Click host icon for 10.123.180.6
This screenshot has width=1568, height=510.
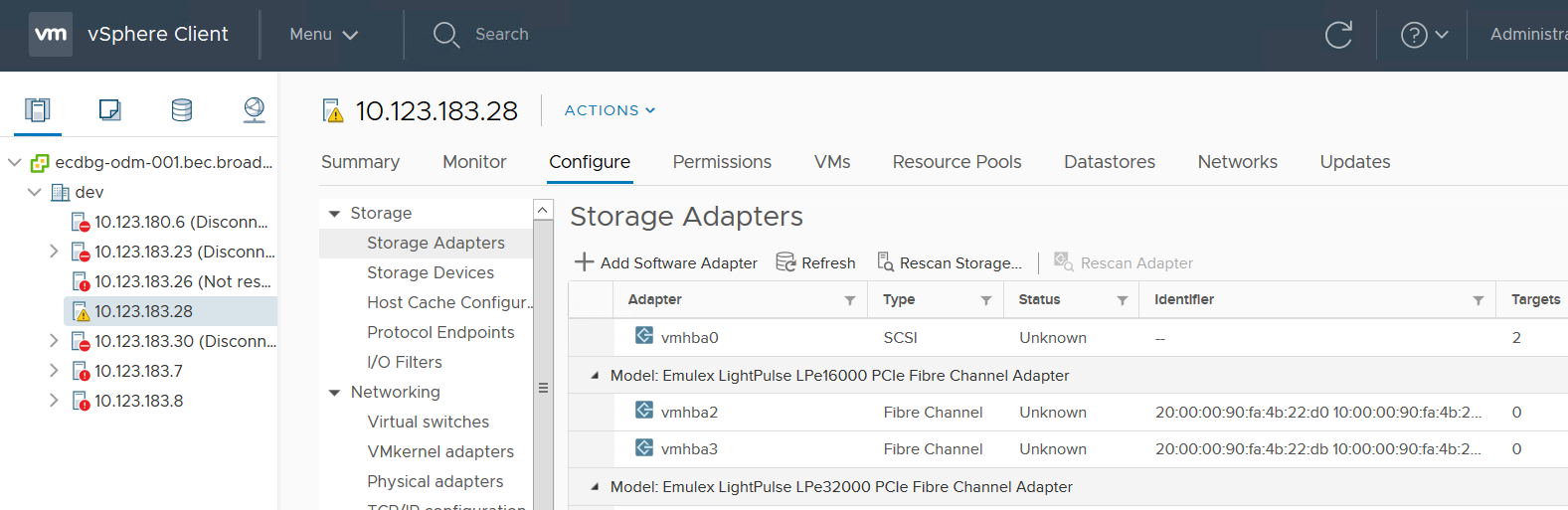tap(81, 222)
